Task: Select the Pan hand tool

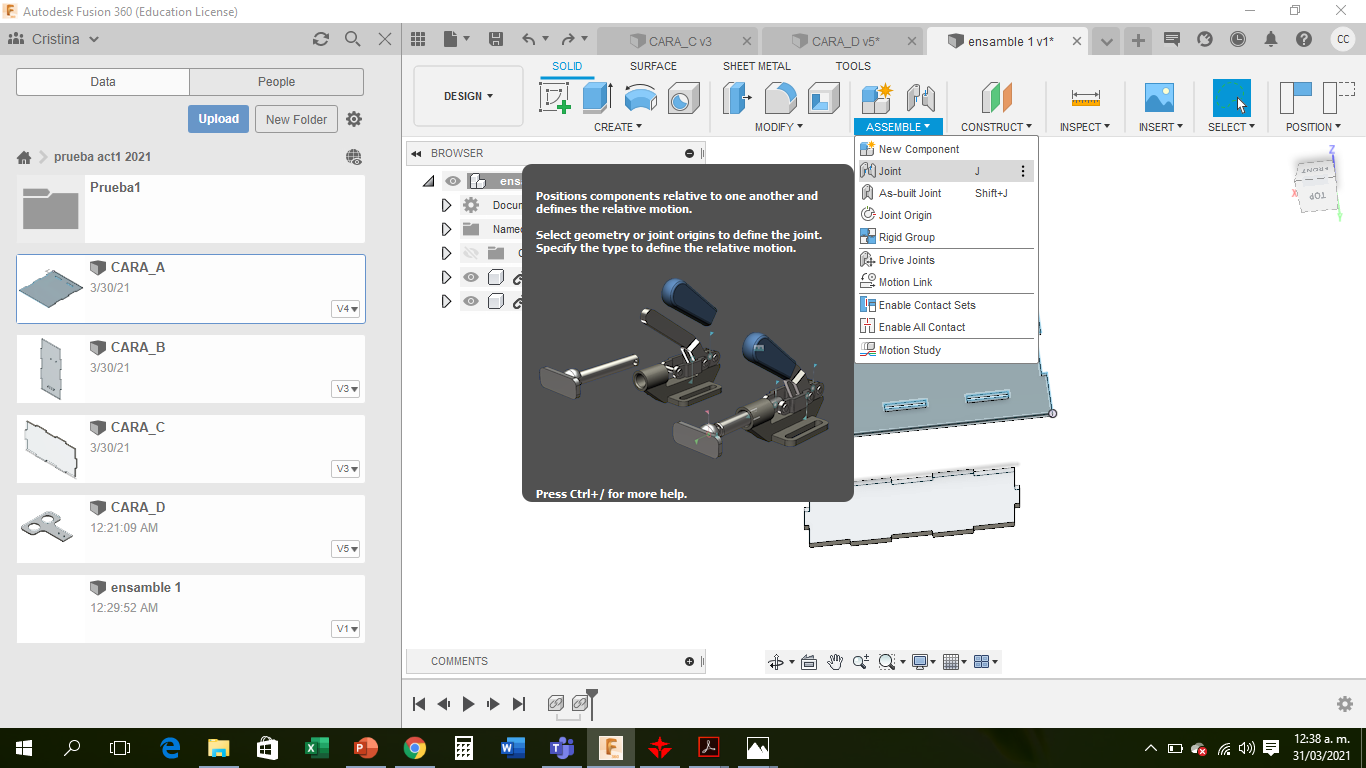Action: [835, 662]
